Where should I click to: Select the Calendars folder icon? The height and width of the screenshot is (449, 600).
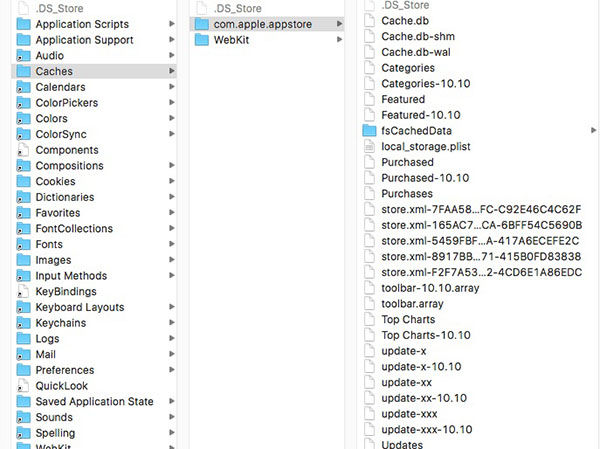pyautogui.click(x=24, y=87)
